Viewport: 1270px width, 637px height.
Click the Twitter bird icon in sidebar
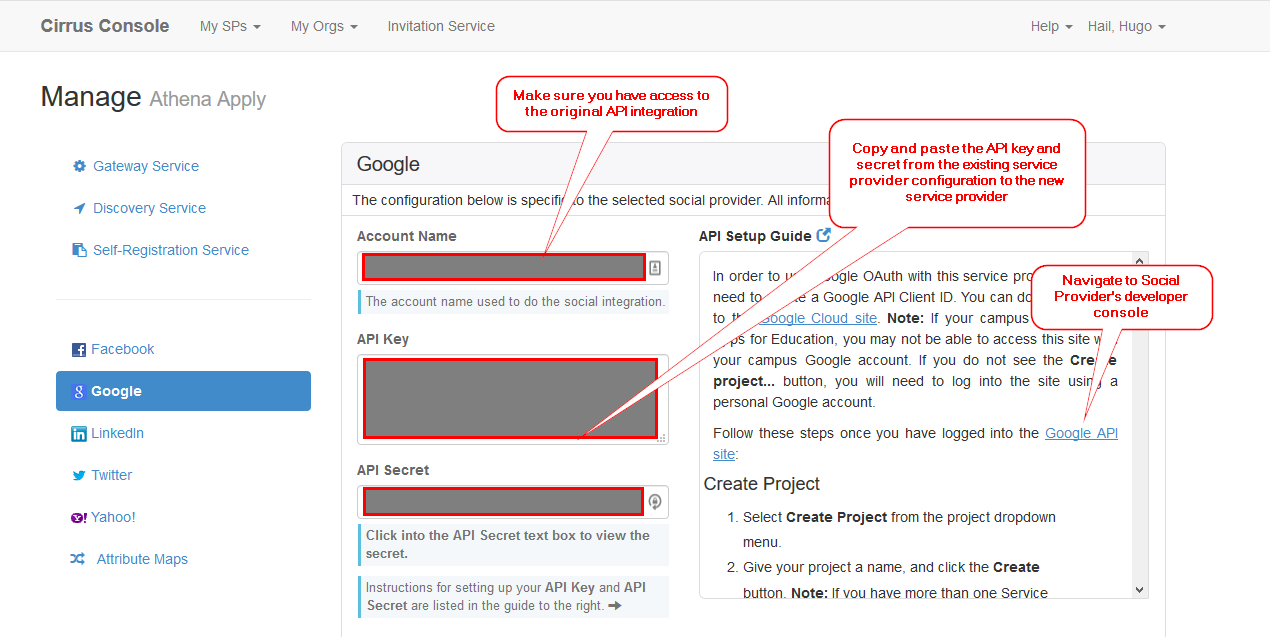pos(79,476)
